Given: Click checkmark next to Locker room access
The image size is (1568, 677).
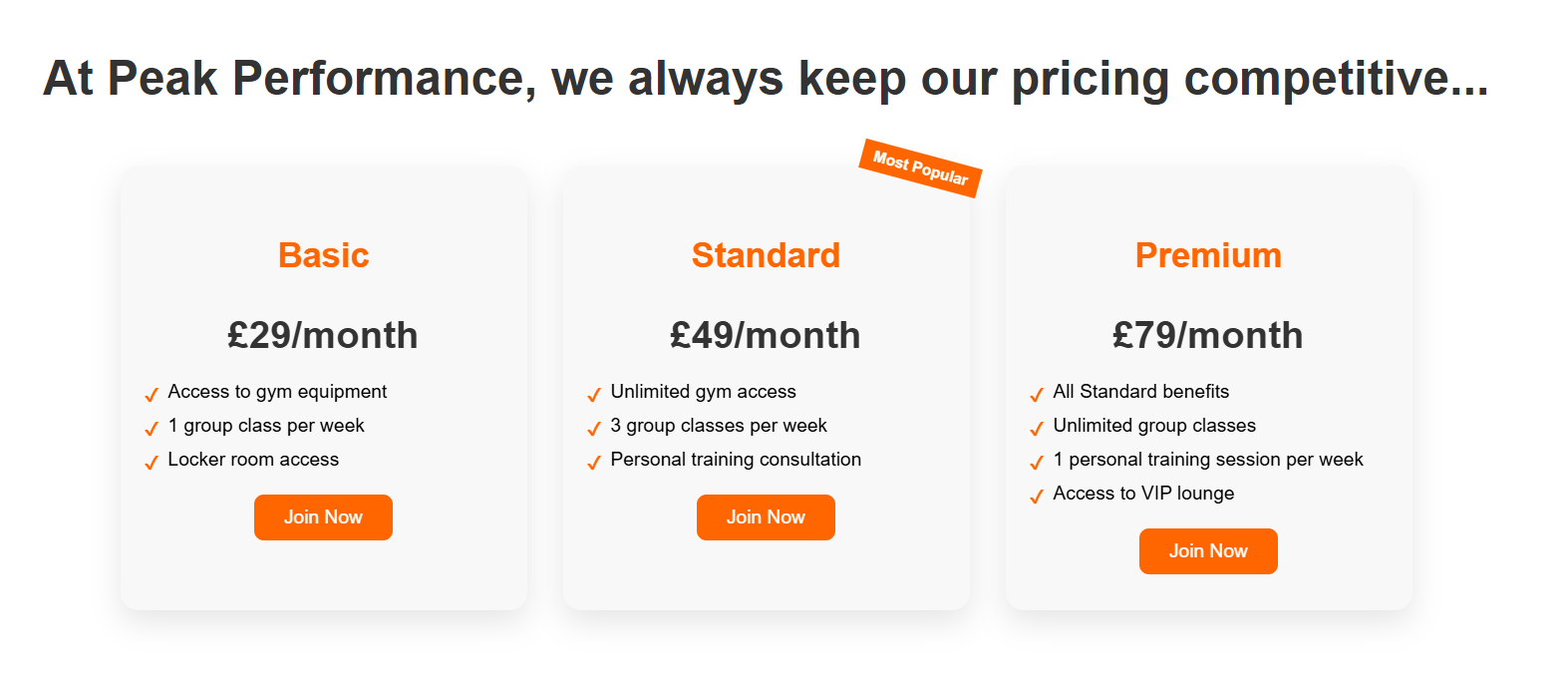Looking at the screenshot, I should [152, 463].
